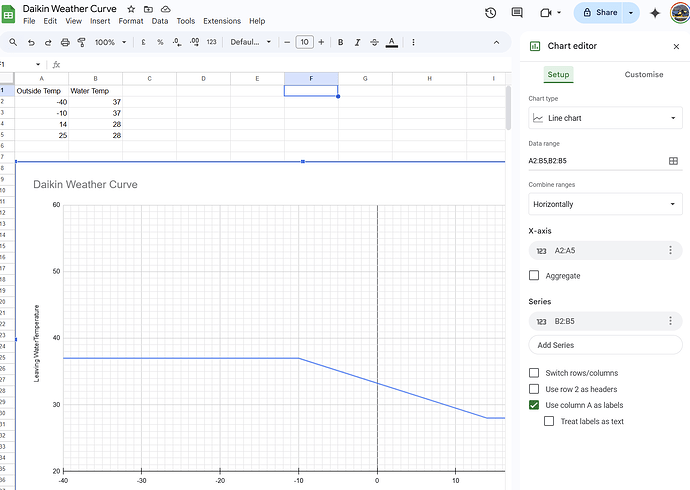Open the Extensions menu
This screenshot has height=490, width=690.
pyautogui.click(x=221, y=21)
